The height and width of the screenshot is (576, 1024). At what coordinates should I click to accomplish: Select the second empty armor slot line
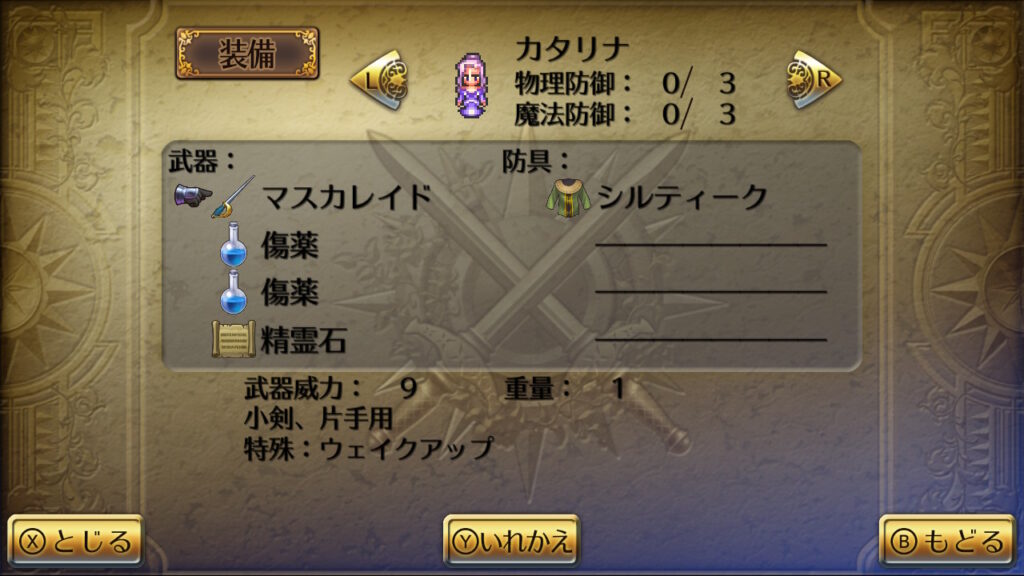point(711,291)
